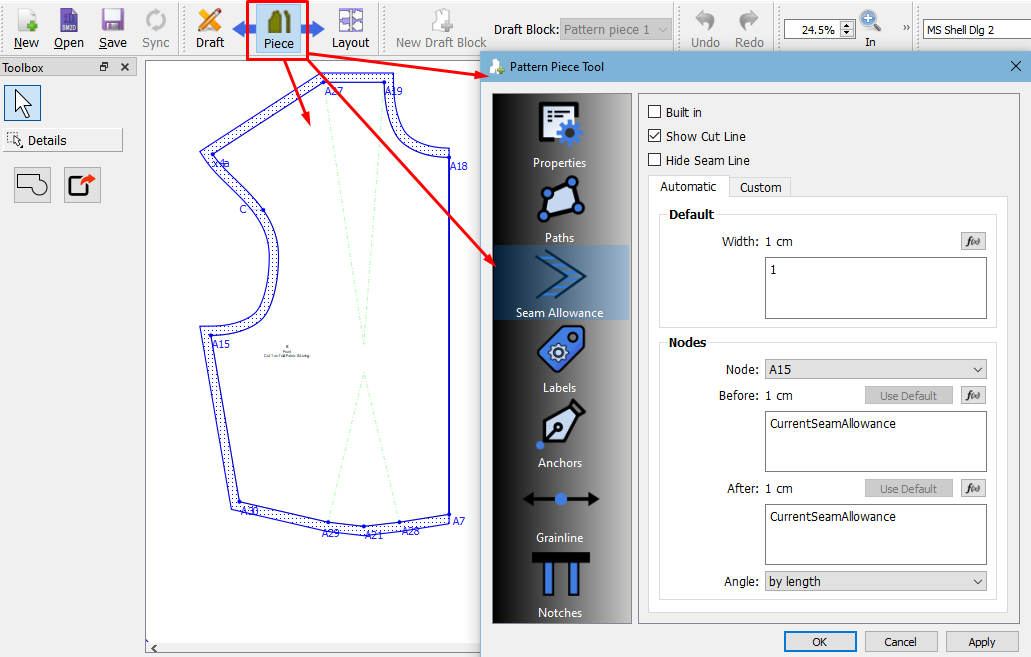The image size is (1031, 657).
Task: Click the Default Width formula text field
Action: pyautogui.click(x=875, y=288)
